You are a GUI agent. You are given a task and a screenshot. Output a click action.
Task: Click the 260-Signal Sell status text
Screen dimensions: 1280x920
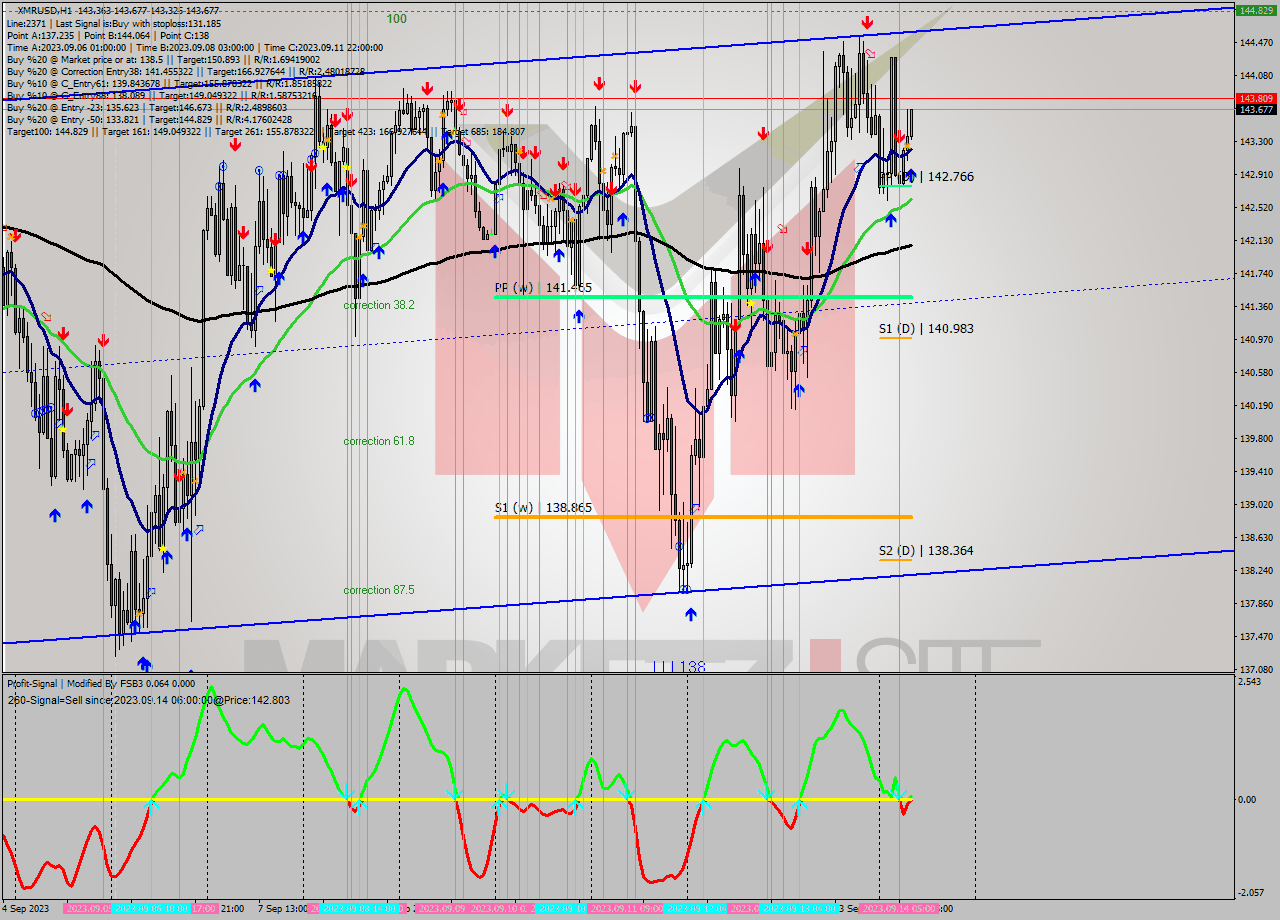[x=148, y=700]
